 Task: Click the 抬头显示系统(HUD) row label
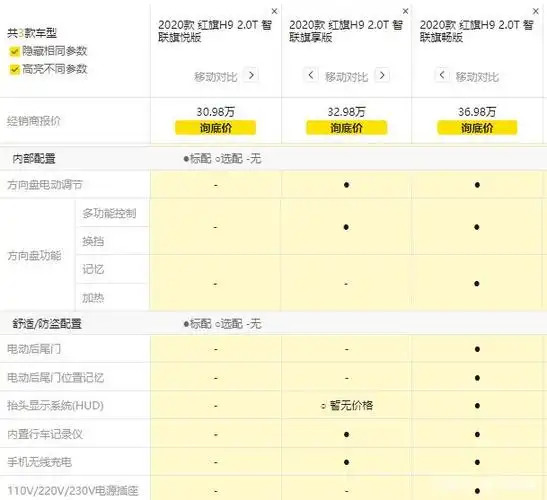pos(55,405)
